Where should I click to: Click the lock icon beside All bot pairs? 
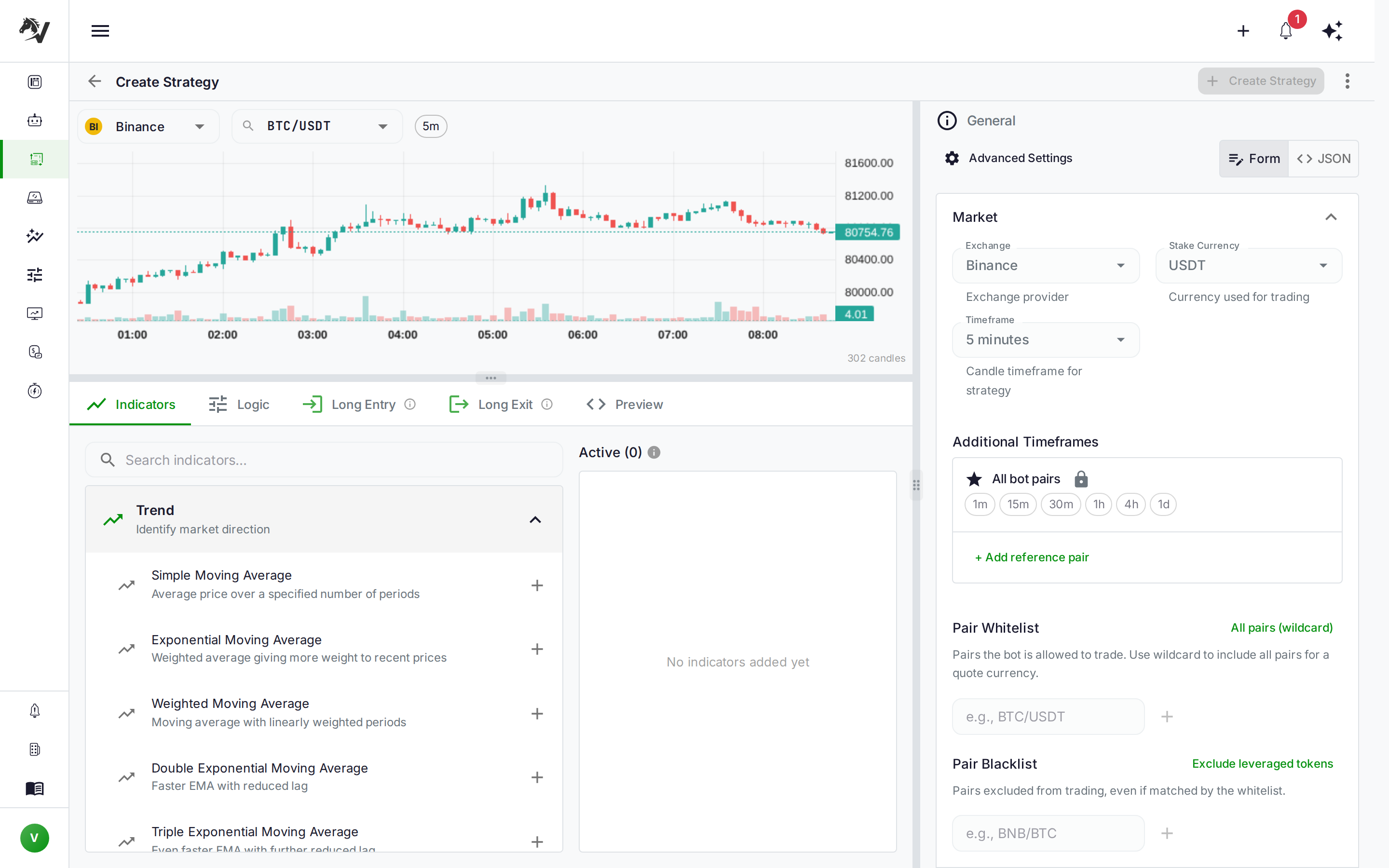1081,479
